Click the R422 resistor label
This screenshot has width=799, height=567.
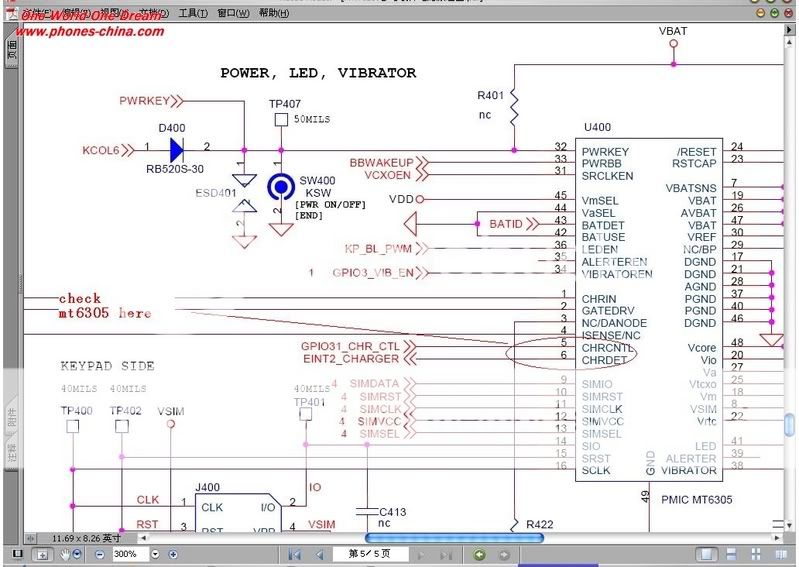coord(540,524)
